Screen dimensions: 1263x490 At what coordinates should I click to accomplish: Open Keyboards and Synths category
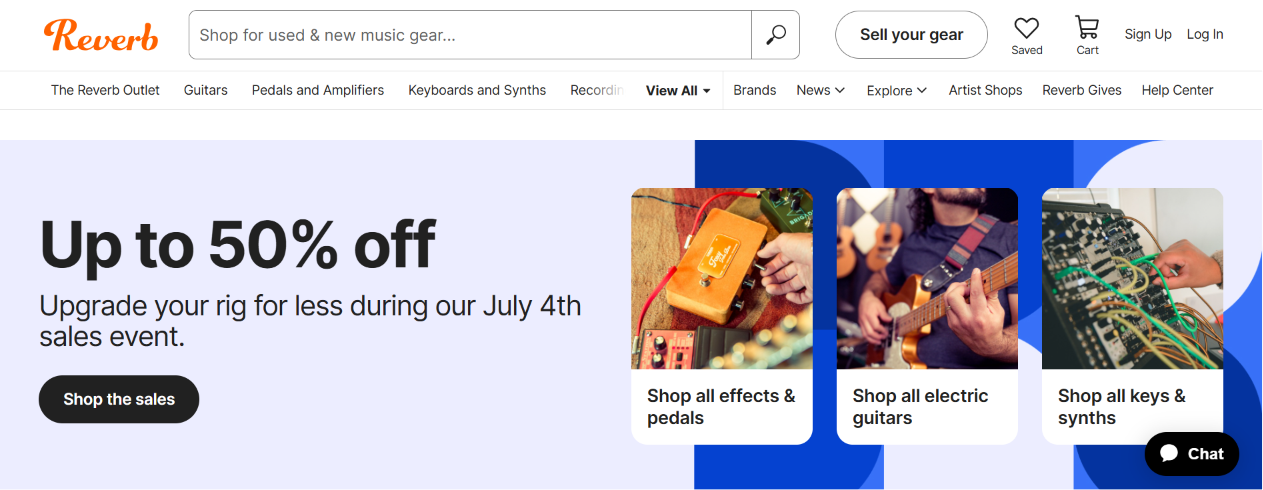pos(477,90)
